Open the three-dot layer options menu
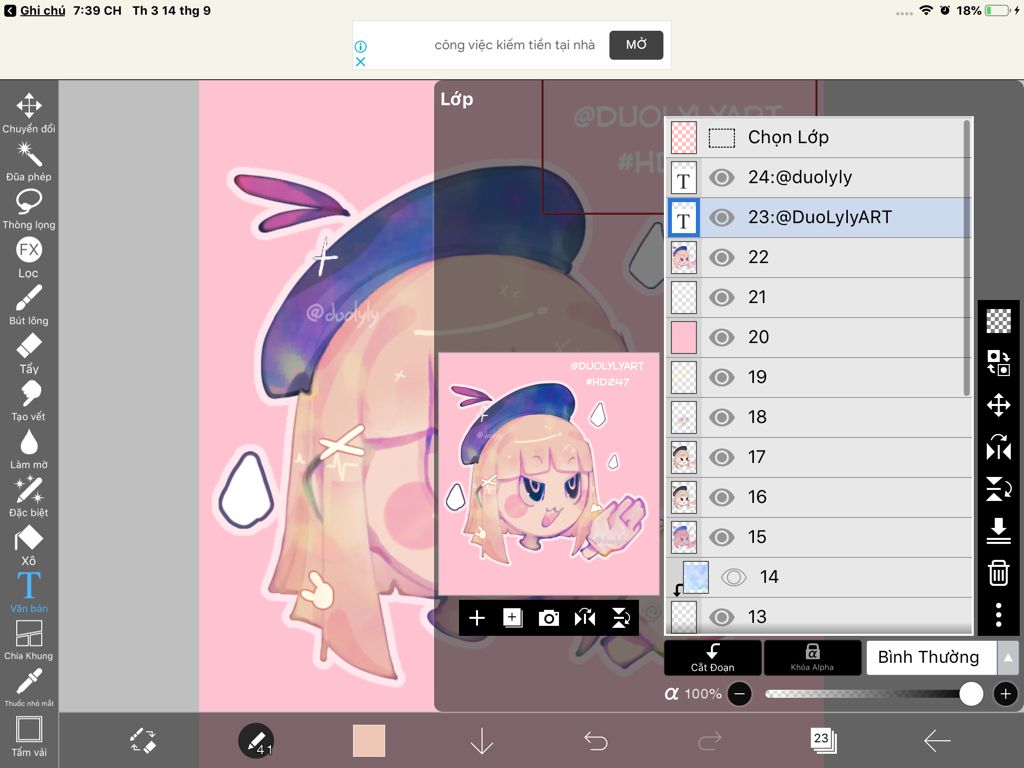Screen dimensions: 1024x768 (999, 615)
